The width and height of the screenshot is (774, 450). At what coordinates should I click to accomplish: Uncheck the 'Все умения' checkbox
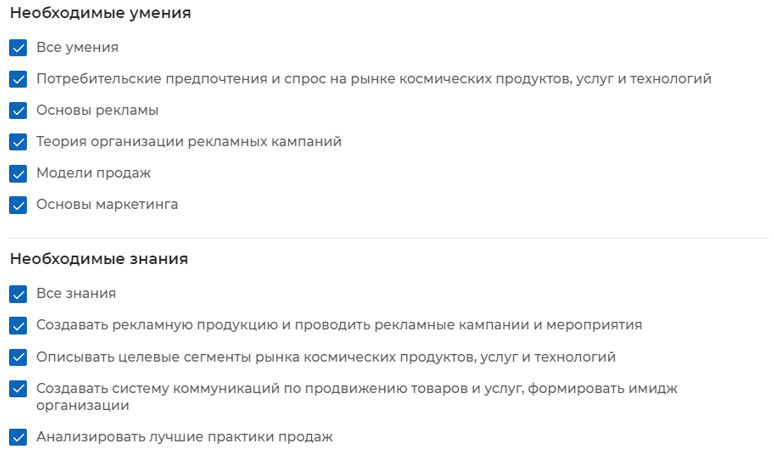(18, 47)
